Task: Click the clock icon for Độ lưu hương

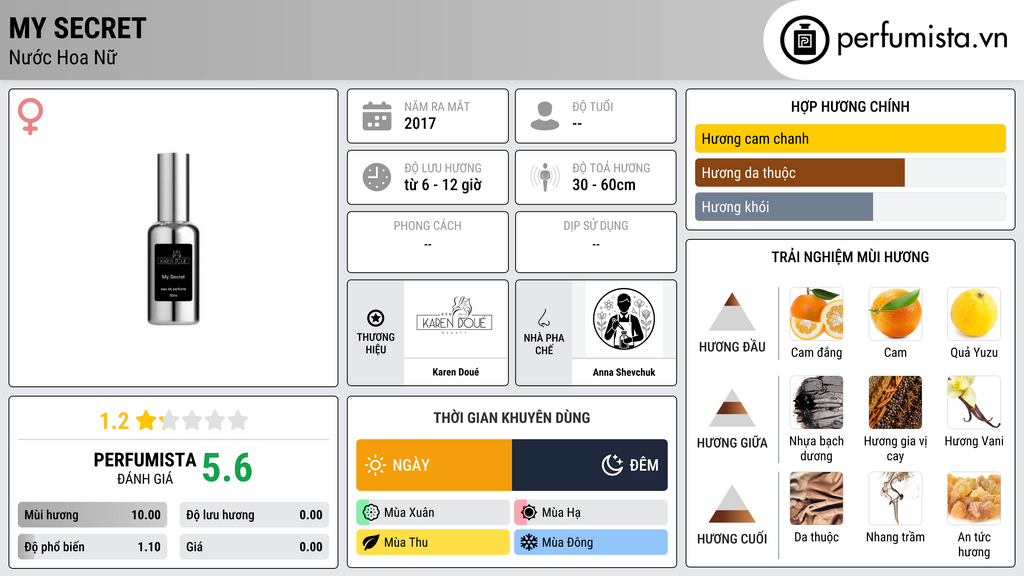Action: pyautogui.click(x=377, y=177)
